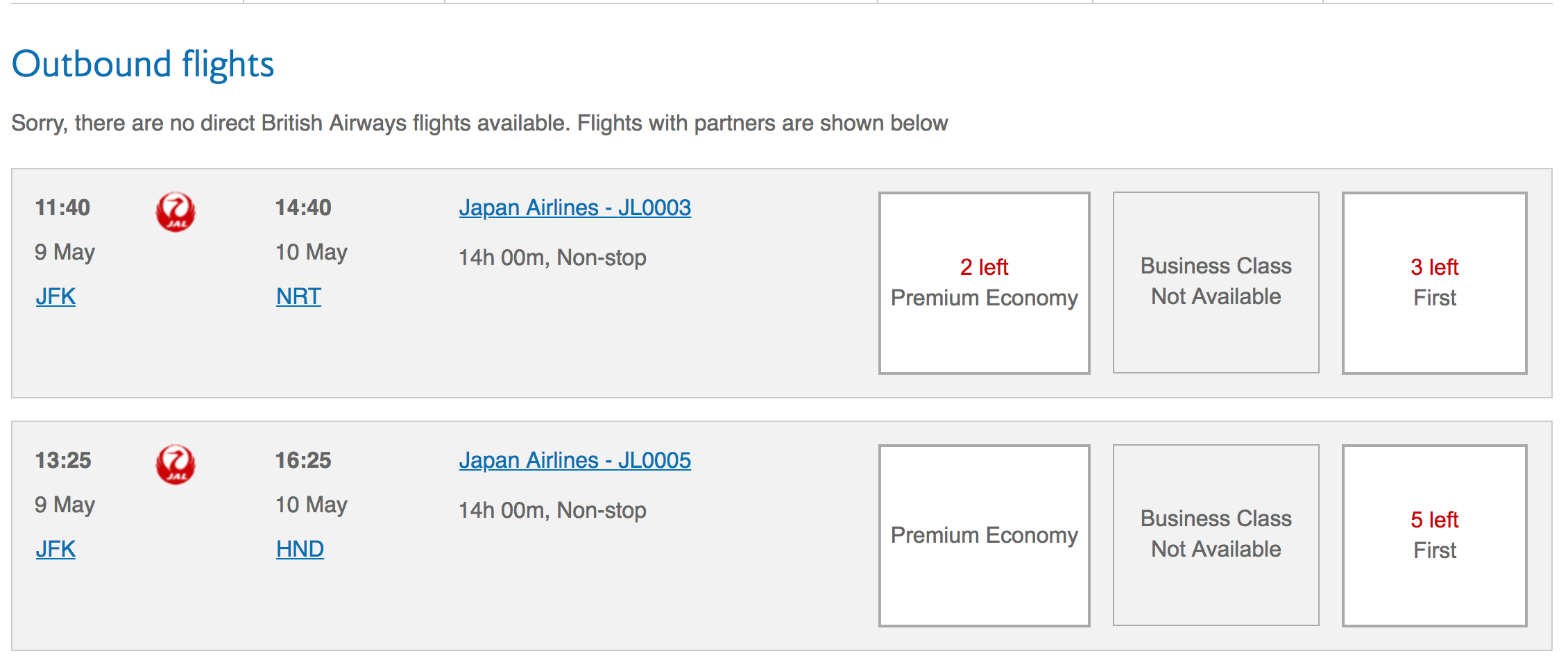Click the Japan Airlines logo on flight JL0005
This screenshot has width=1568, height=658.
click(176, 464)
